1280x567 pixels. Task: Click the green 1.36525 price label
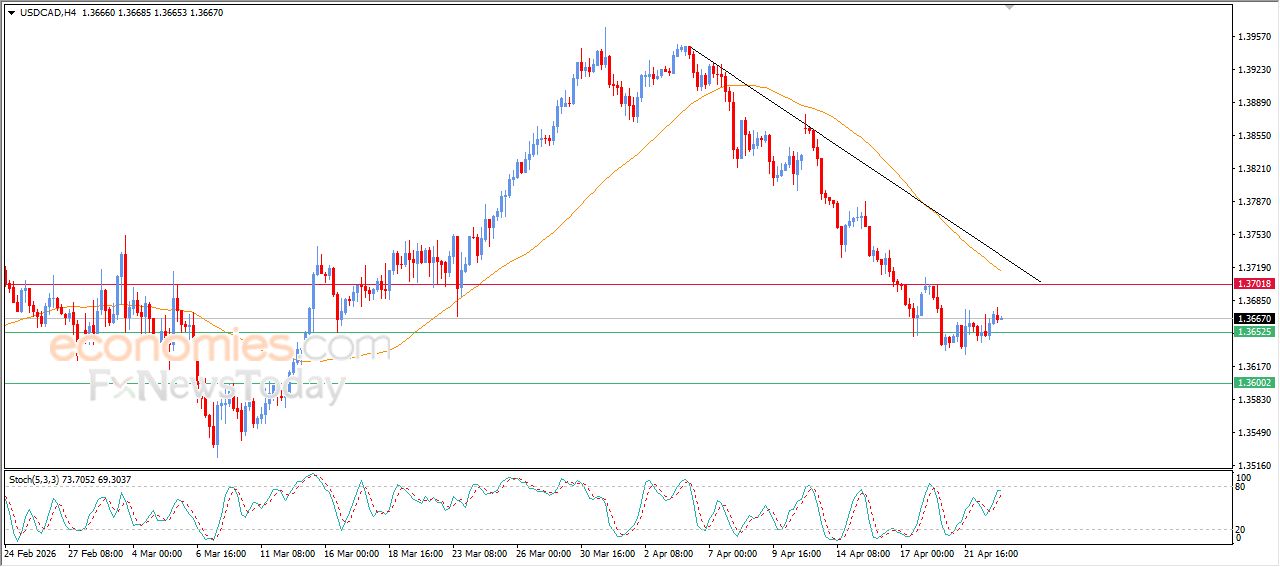coord(1254,332)
